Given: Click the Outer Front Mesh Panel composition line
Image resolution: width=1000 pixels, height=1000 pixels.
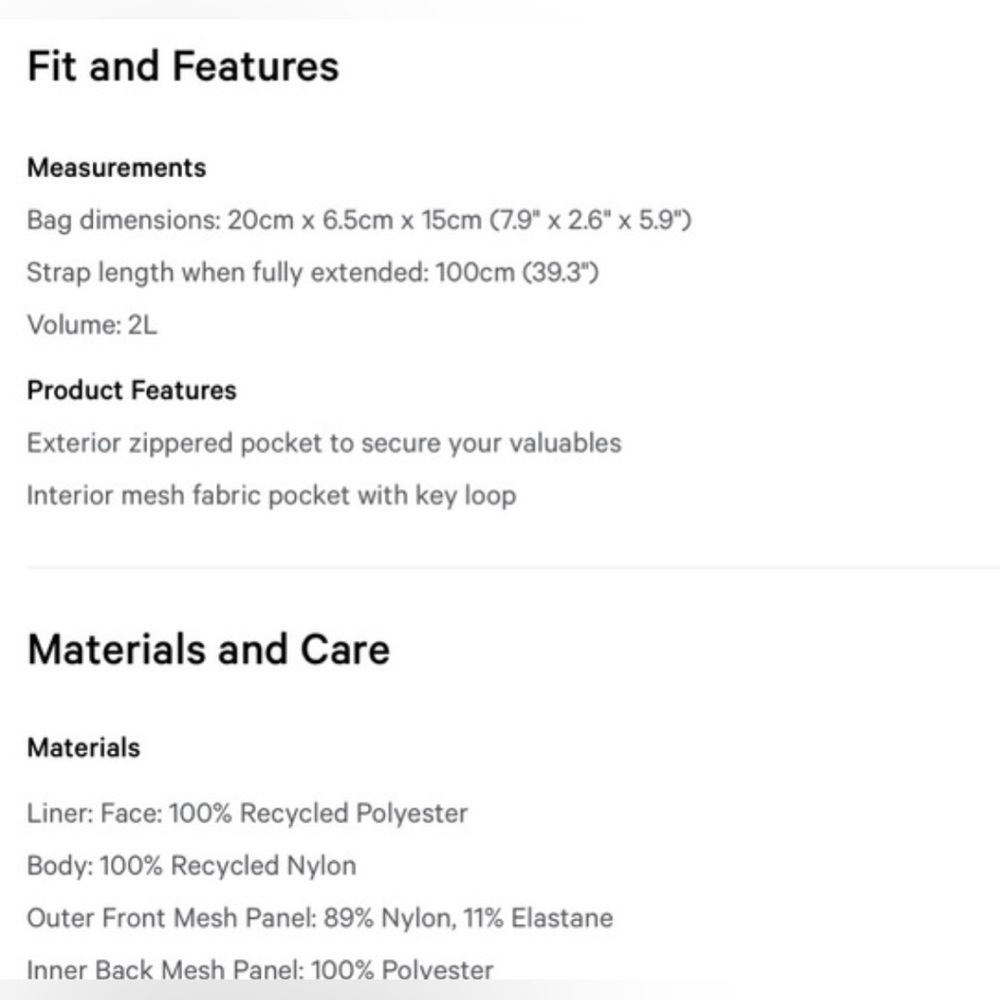Looking at the screenshot, I should (320, 918).
